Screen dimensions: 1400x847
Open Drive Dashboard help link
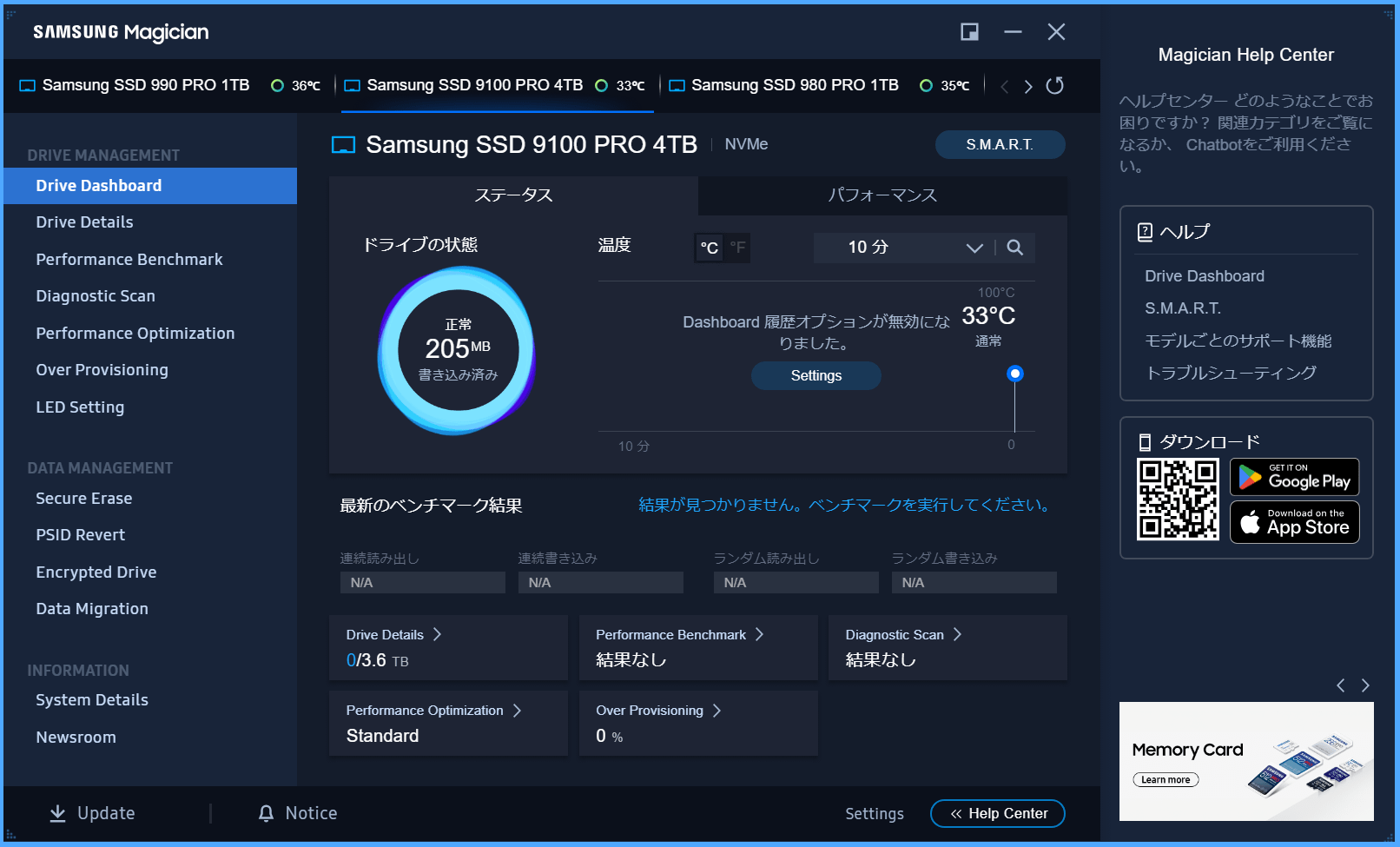click(x=1205, y=276)
